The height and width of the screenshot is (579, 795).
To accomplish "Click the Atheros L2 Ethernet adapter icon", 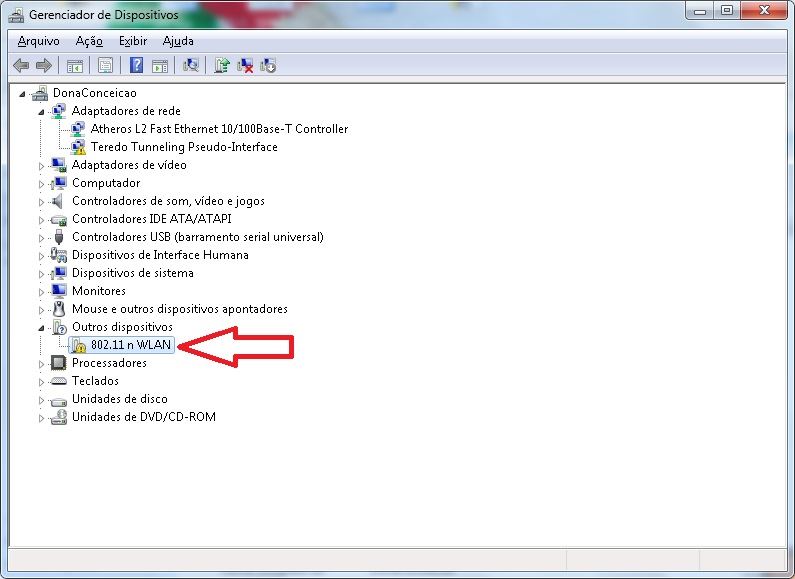I will [78, 129].
